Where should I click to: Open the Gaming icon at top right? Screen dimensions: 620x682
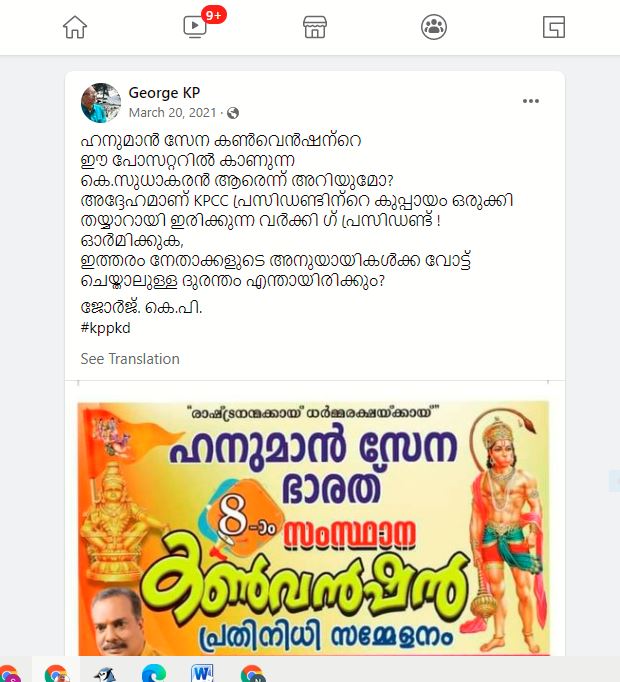coord(554,27)
